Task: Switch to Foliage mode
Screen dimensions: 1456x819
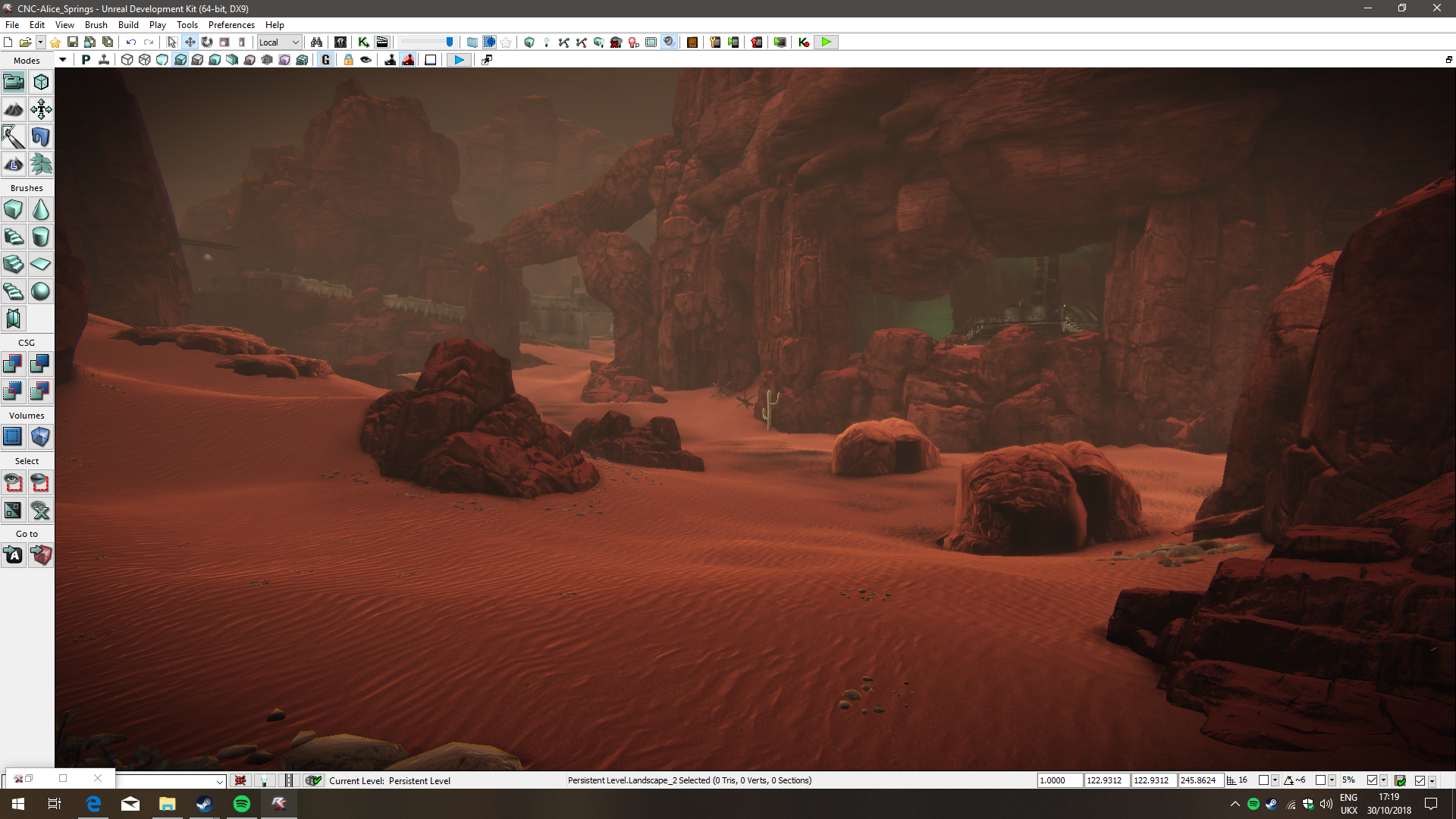Action: (x=41, y=164)
